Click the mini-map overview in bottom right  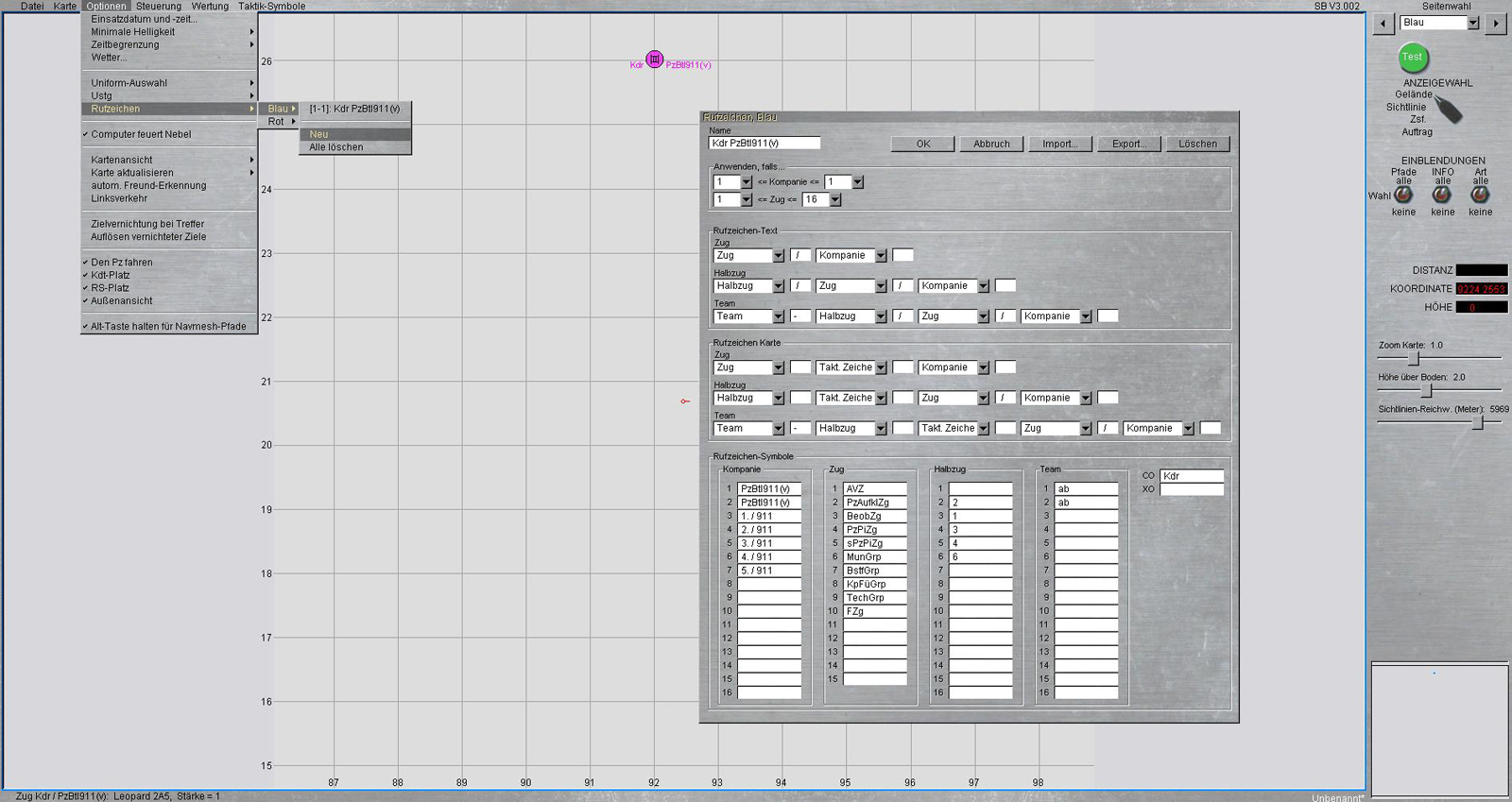(1438, 728)
